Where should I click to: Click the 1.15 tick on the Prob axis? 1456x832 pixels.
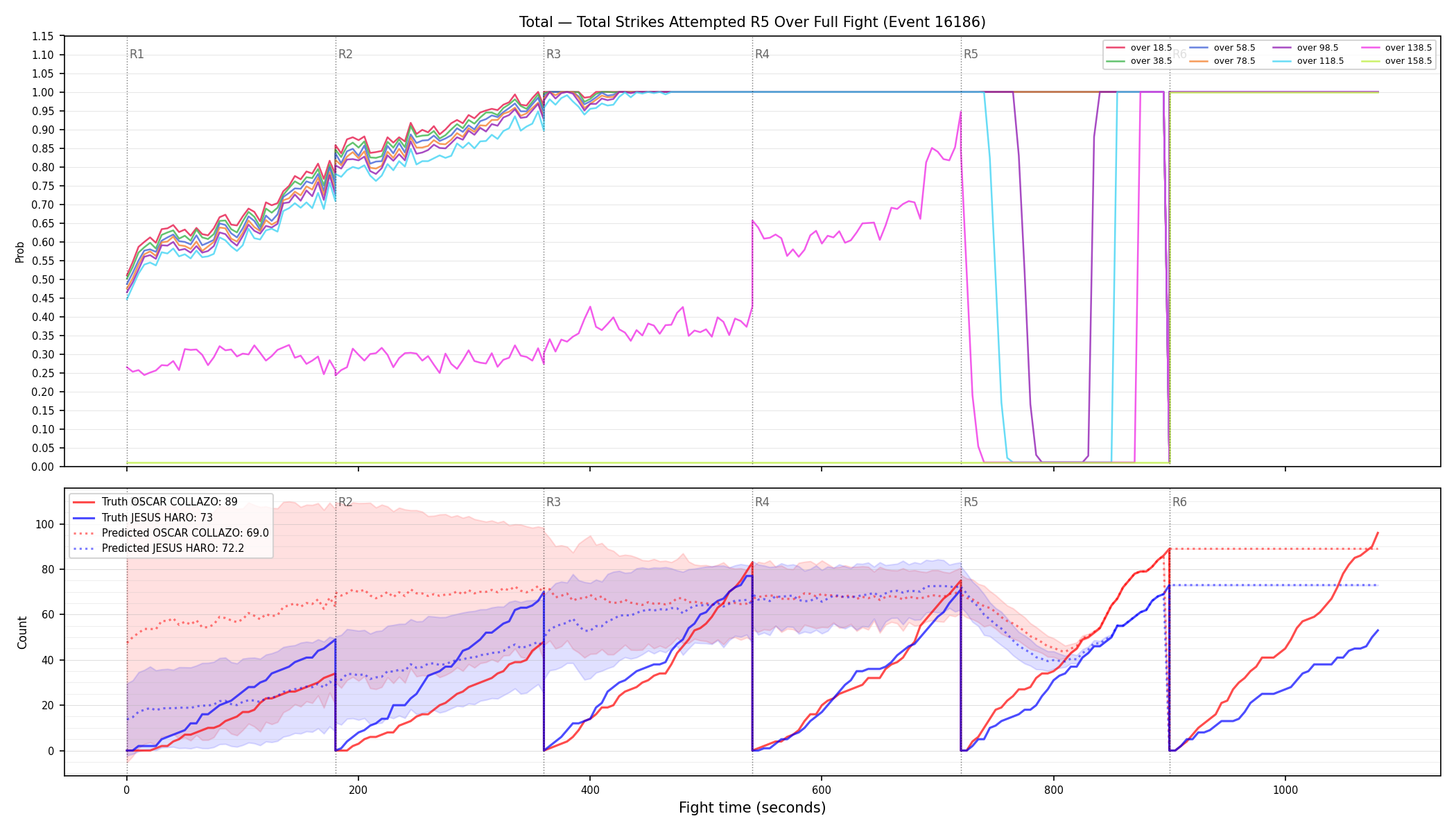(43, 36)
